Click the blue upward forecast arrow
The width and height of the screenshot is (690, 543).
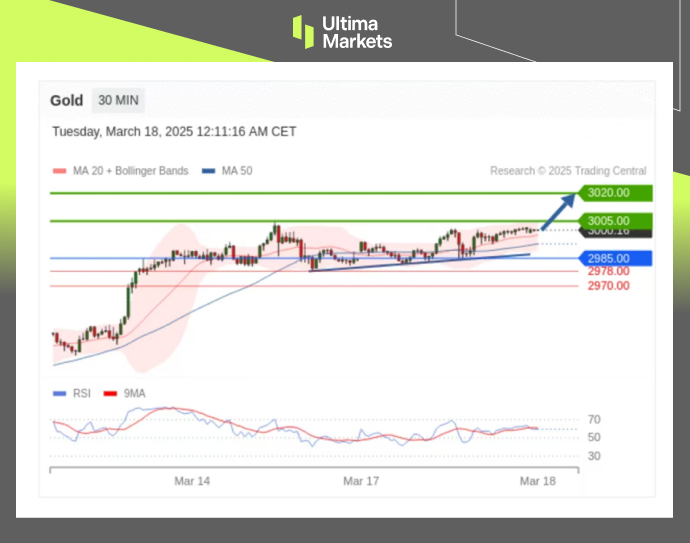point(561,209)
